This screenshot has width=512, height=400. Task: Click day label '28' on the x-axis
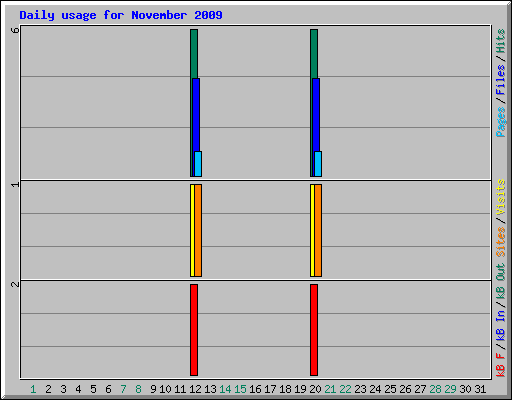click(x=435, y=389)
